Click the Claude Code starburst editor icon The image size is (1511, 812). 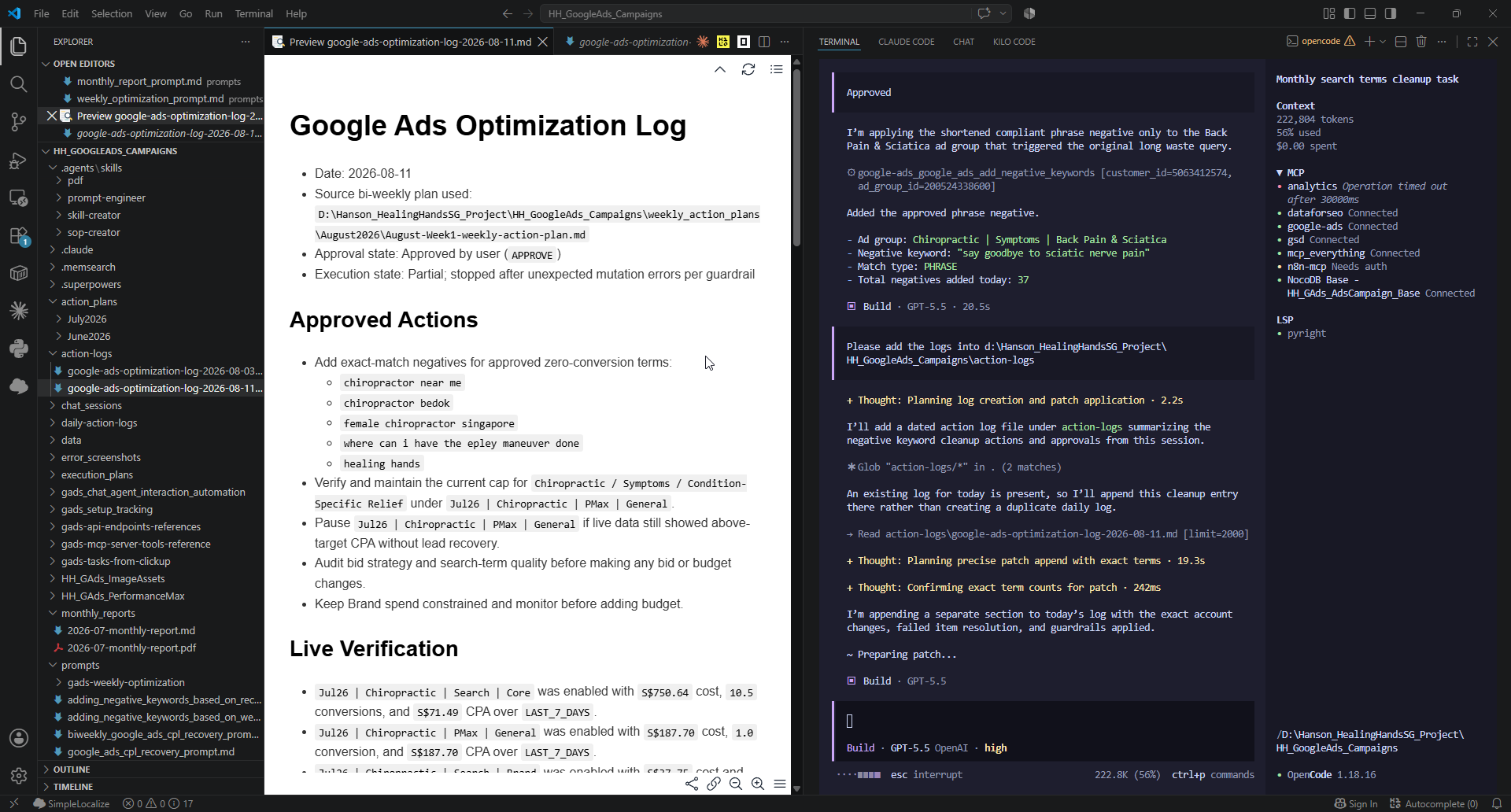[703, 42]
